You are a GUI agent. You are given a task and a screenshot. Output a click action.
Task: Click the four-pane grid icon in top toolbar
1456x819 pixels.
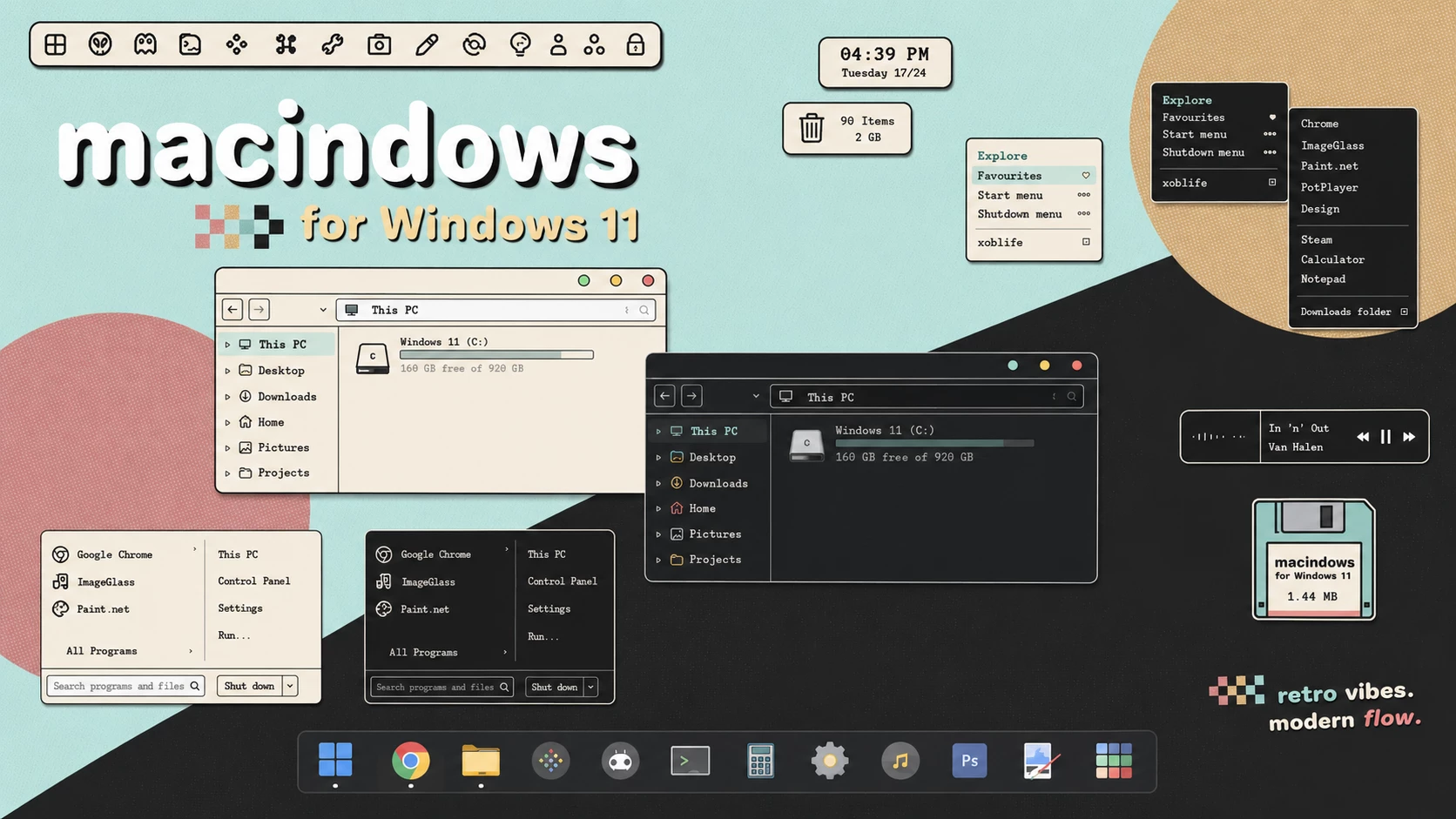pos(56,44)
